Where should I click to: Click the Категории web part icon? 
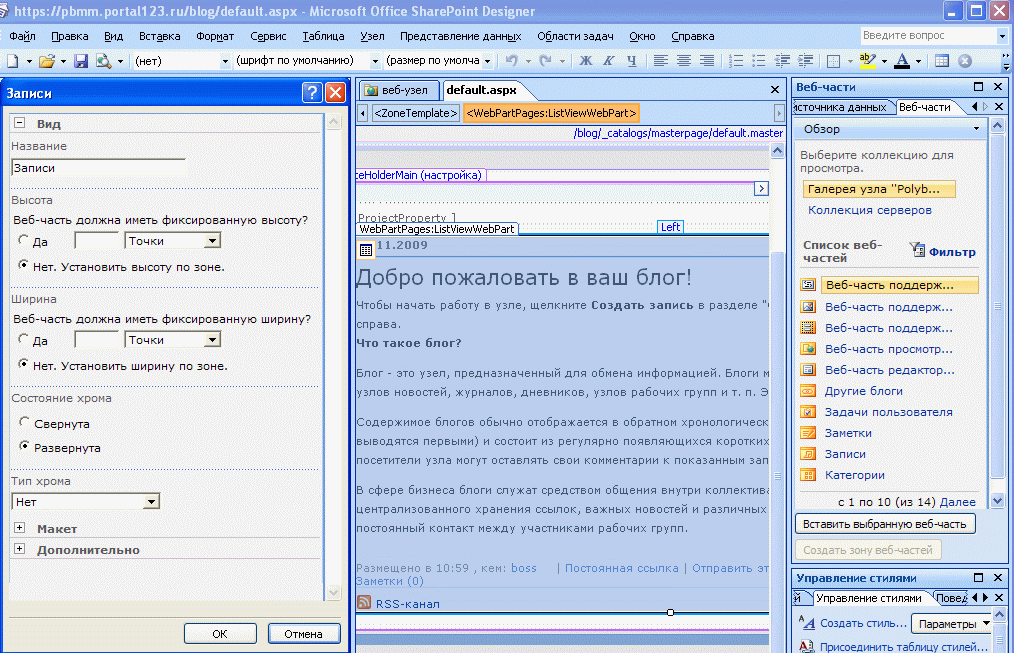pos(808,475)
